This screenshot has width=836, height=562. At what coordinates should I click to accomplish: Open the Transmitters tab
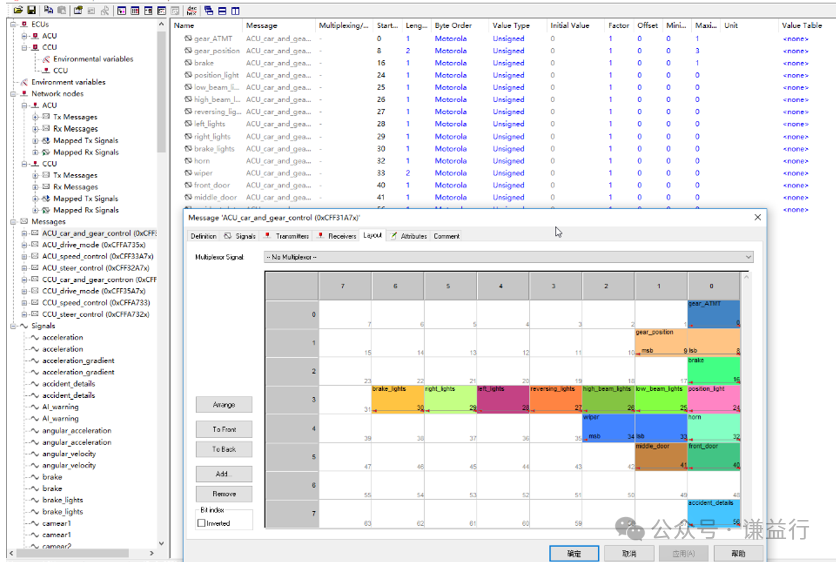287,236
